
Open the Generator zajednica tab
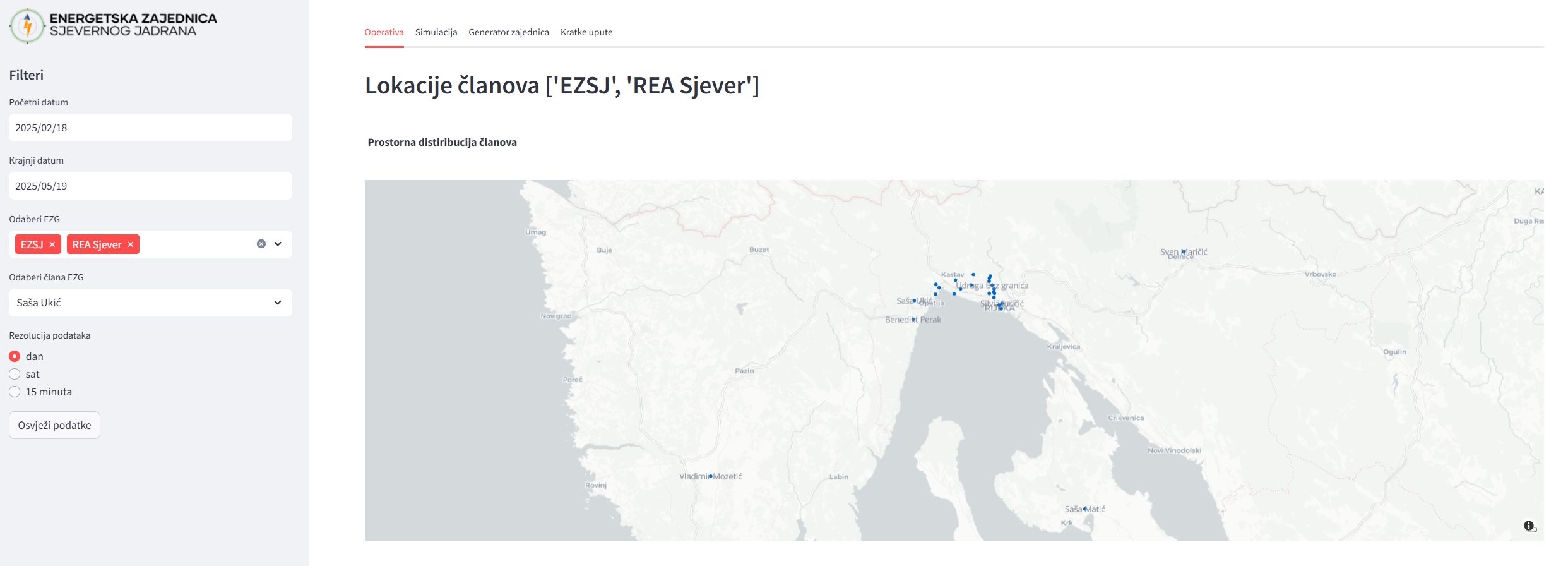click(509, 32)
